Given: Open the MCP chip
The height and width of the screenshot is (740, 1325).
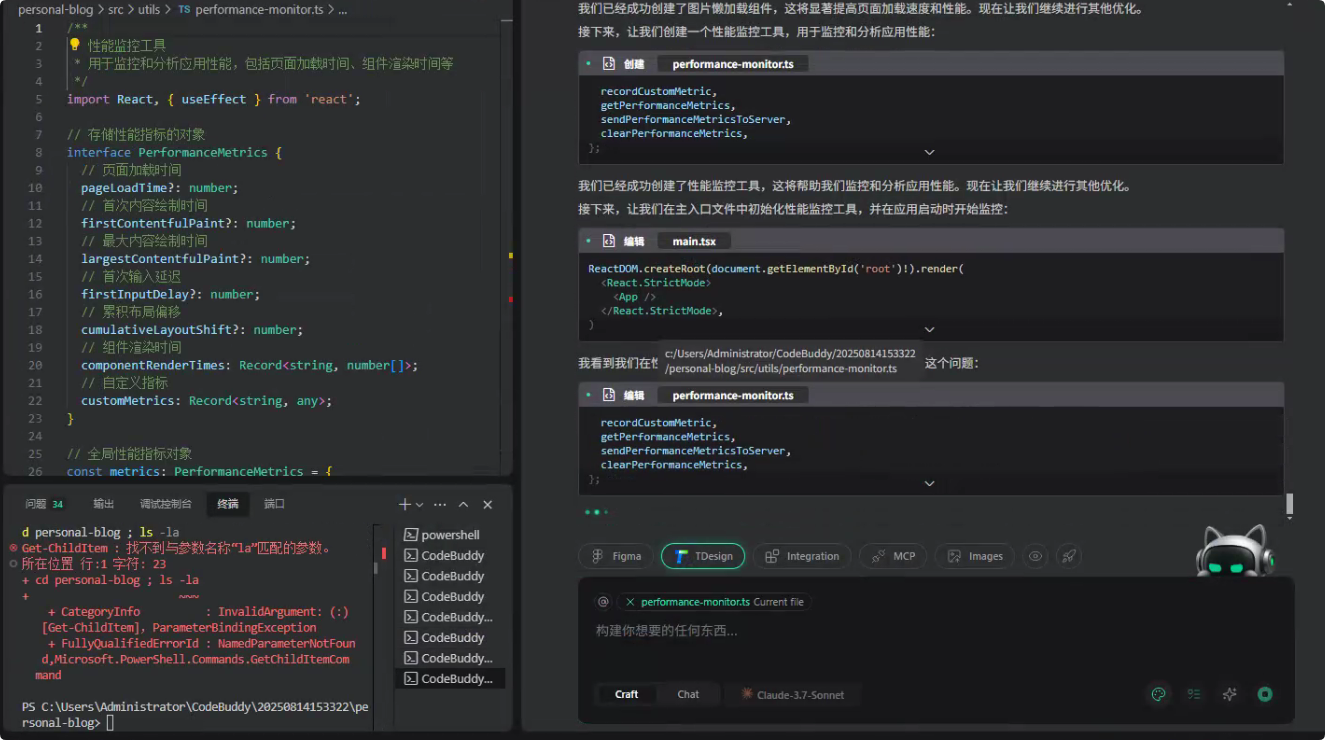Looking at the screenshot, I should [x=893, y=556].
